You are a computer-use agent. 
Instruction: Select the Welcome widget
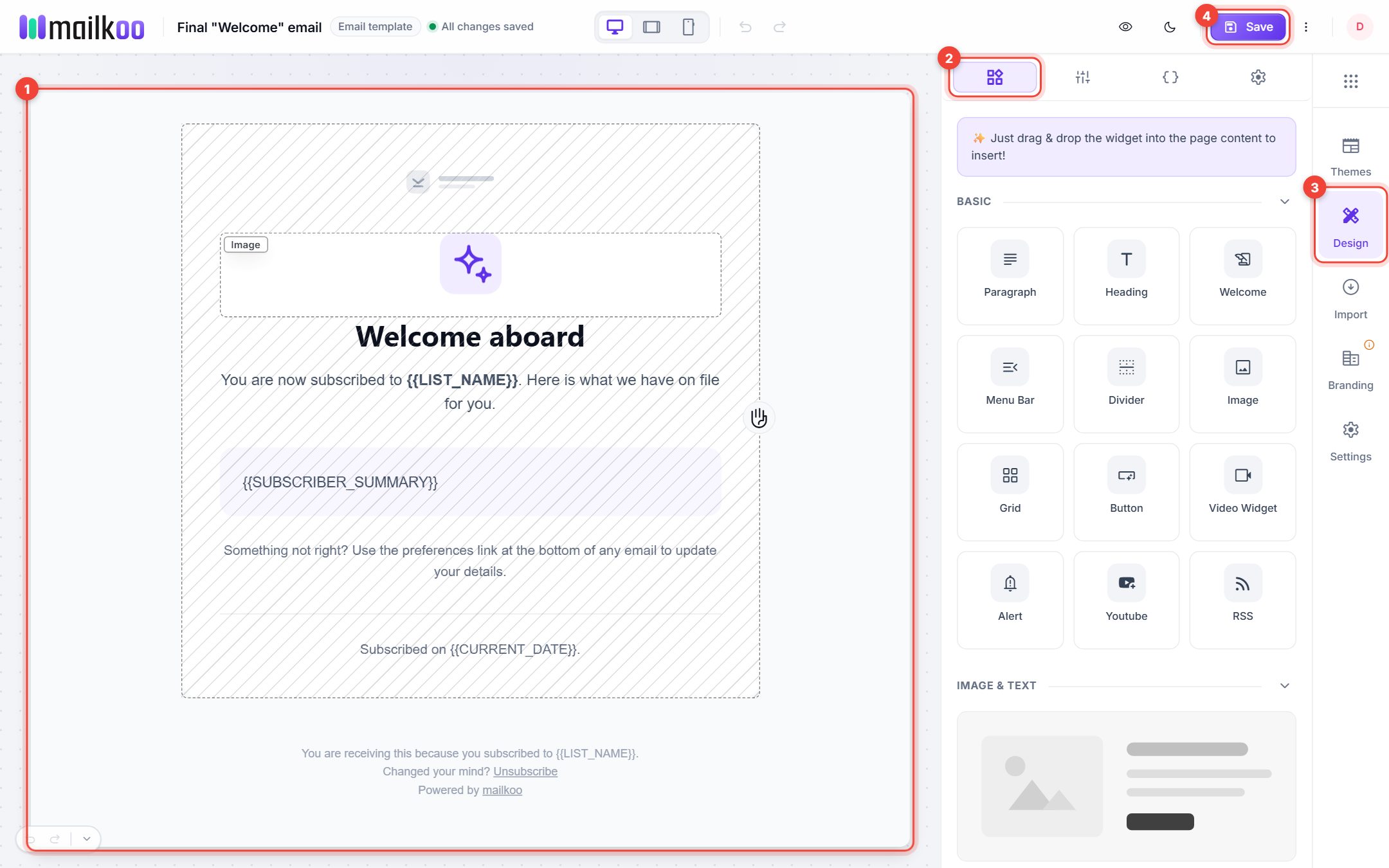pos(1242,276)
